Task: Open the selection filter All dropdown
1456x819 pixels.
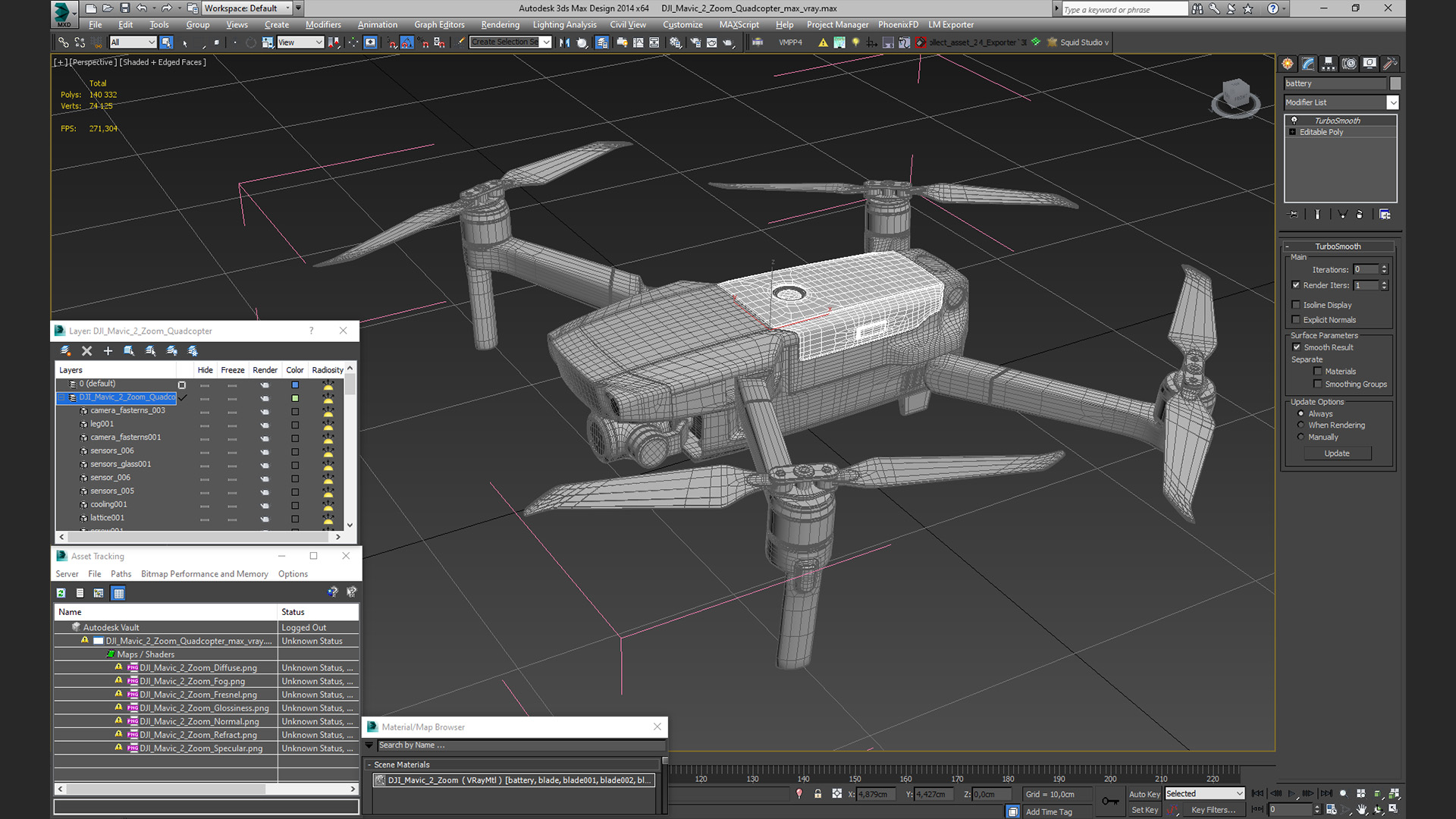Action: click(x=133, y=42)
